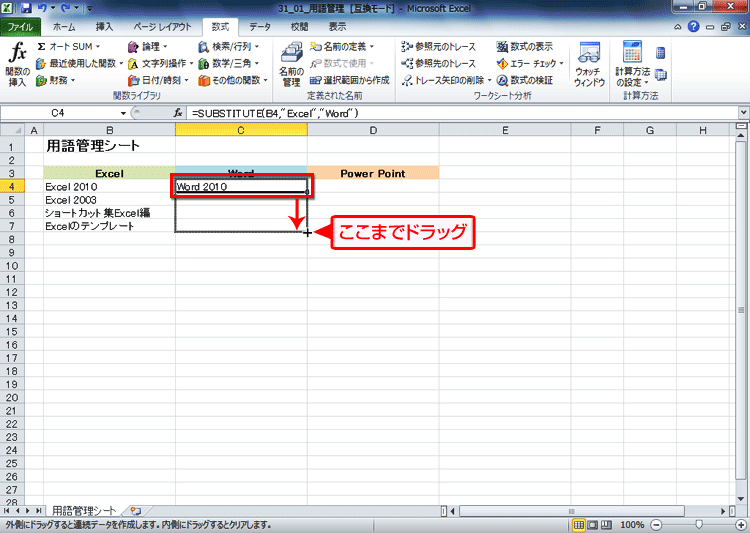Switch to Page Break Preview in status bar

[606, 525]
